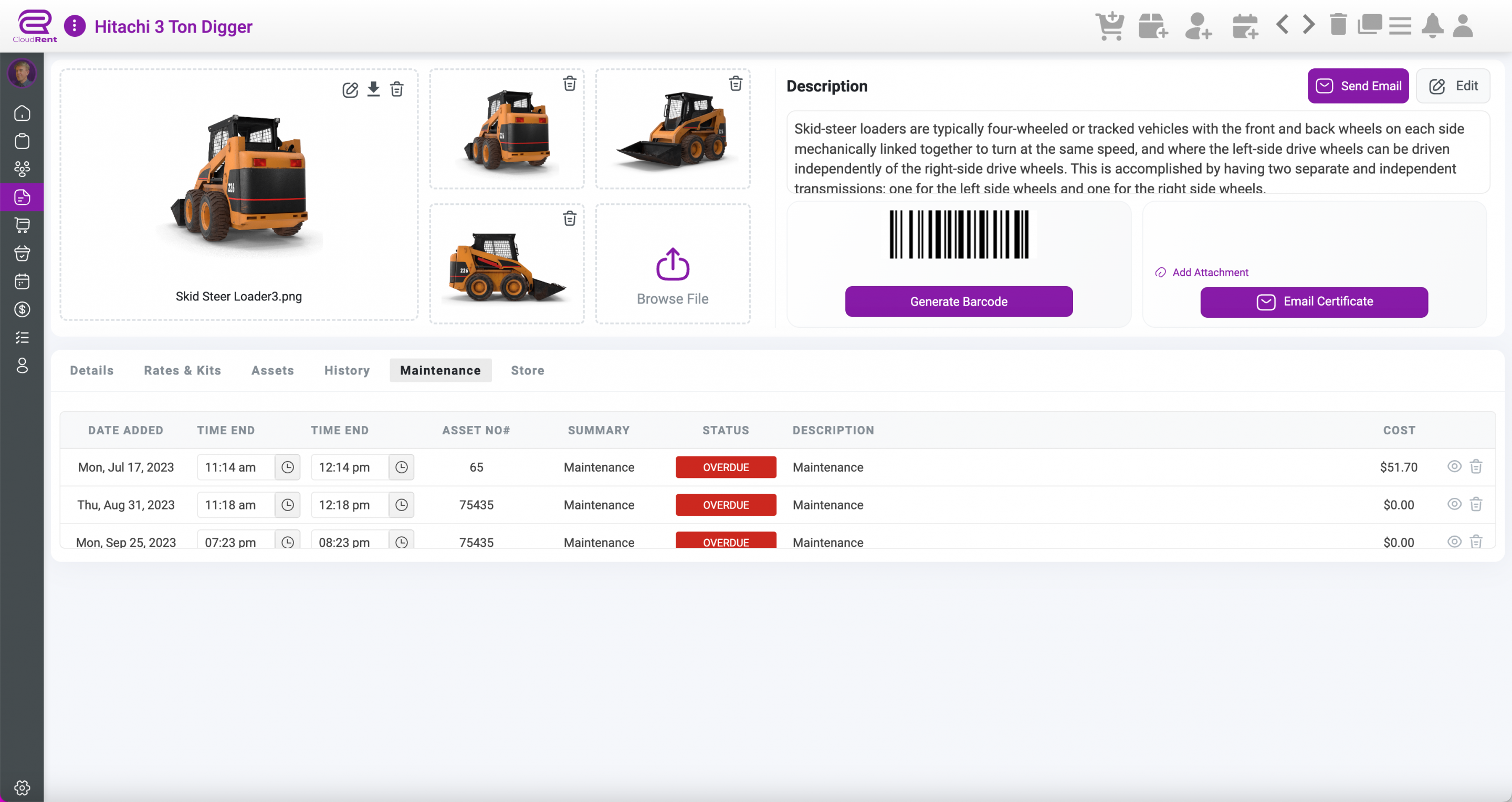Image resolution: width=1512 pixels, height=802 pixels.
Task: Open time picker for 12:18 pm field
Action: 402,505
